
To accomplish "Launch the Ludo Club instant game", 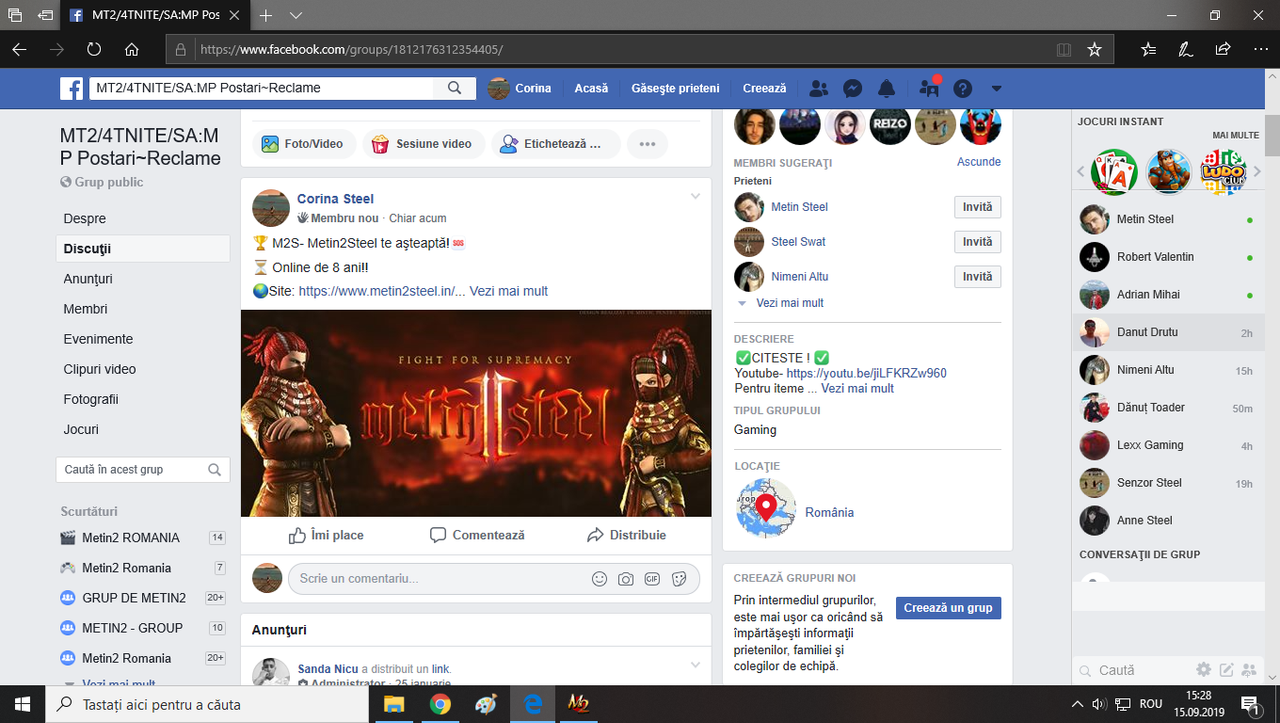I will coord(1222,172).
